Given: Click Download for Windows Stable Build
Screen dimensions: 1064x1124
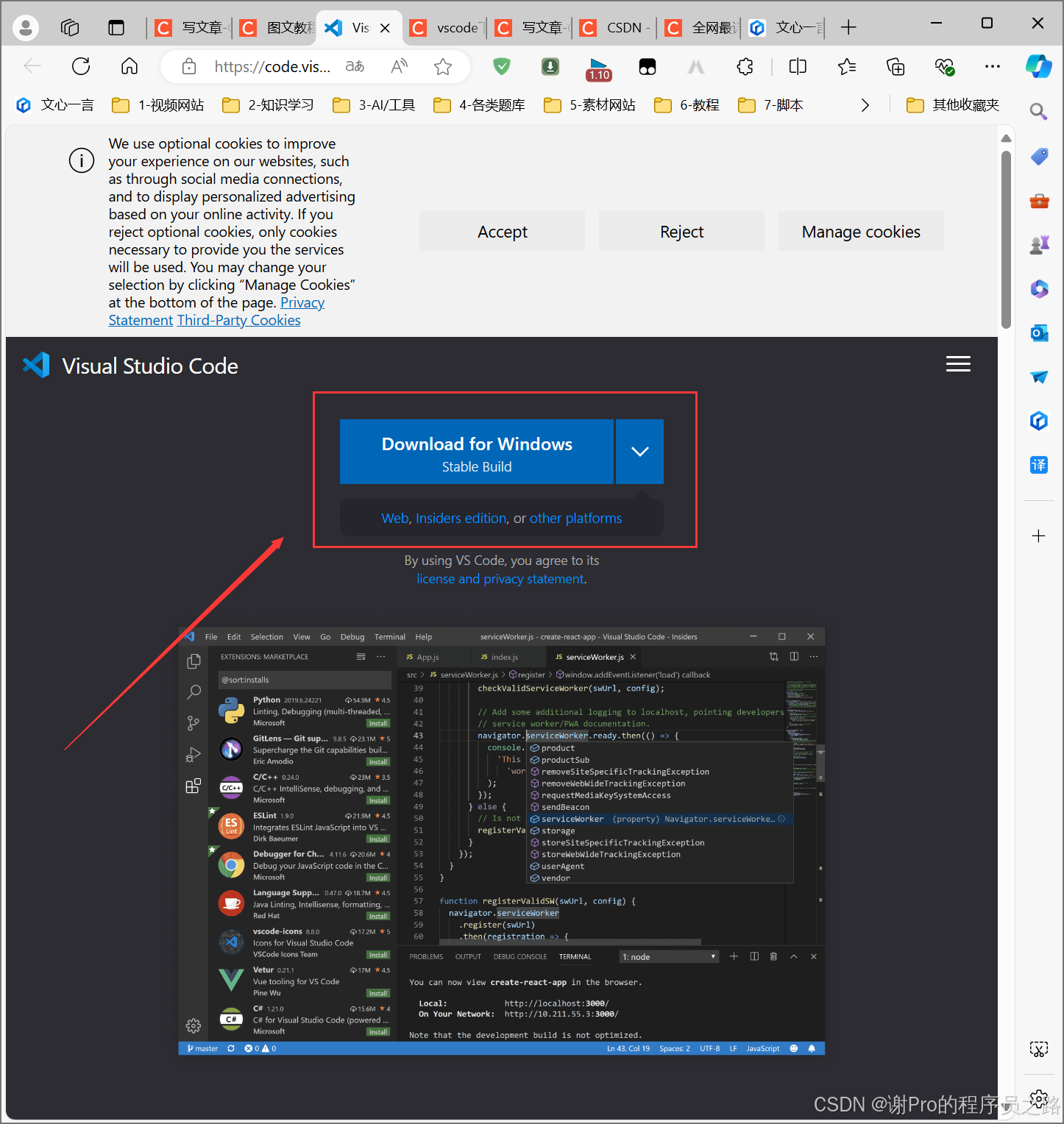Looking at the screenshot, I should click(x=477, y=452).
